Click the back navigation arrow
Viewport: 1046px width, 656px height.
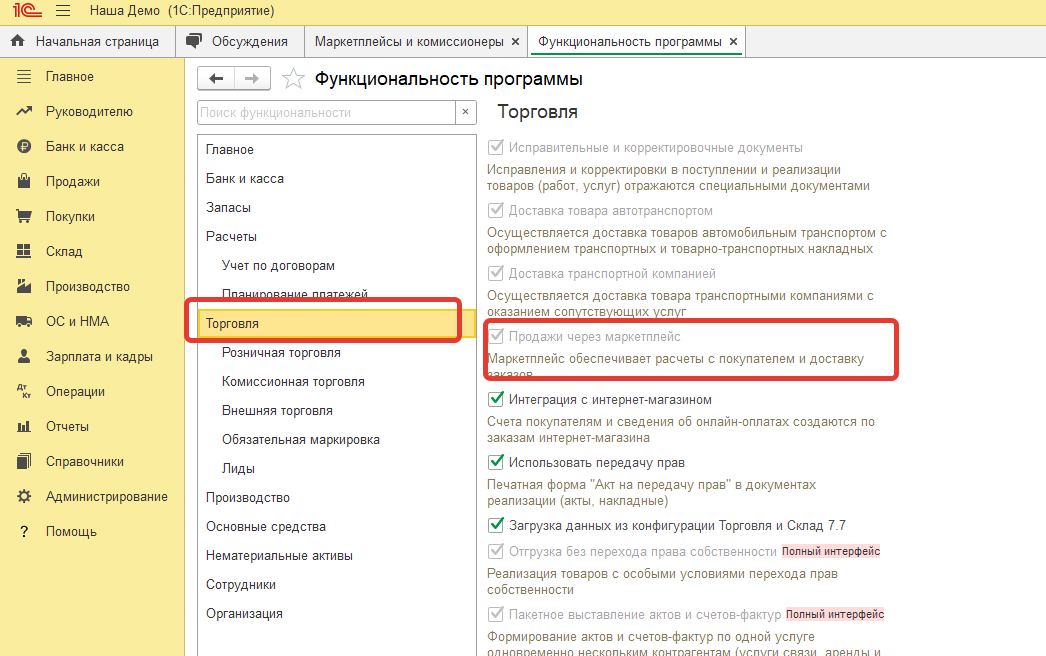point(217,79)
